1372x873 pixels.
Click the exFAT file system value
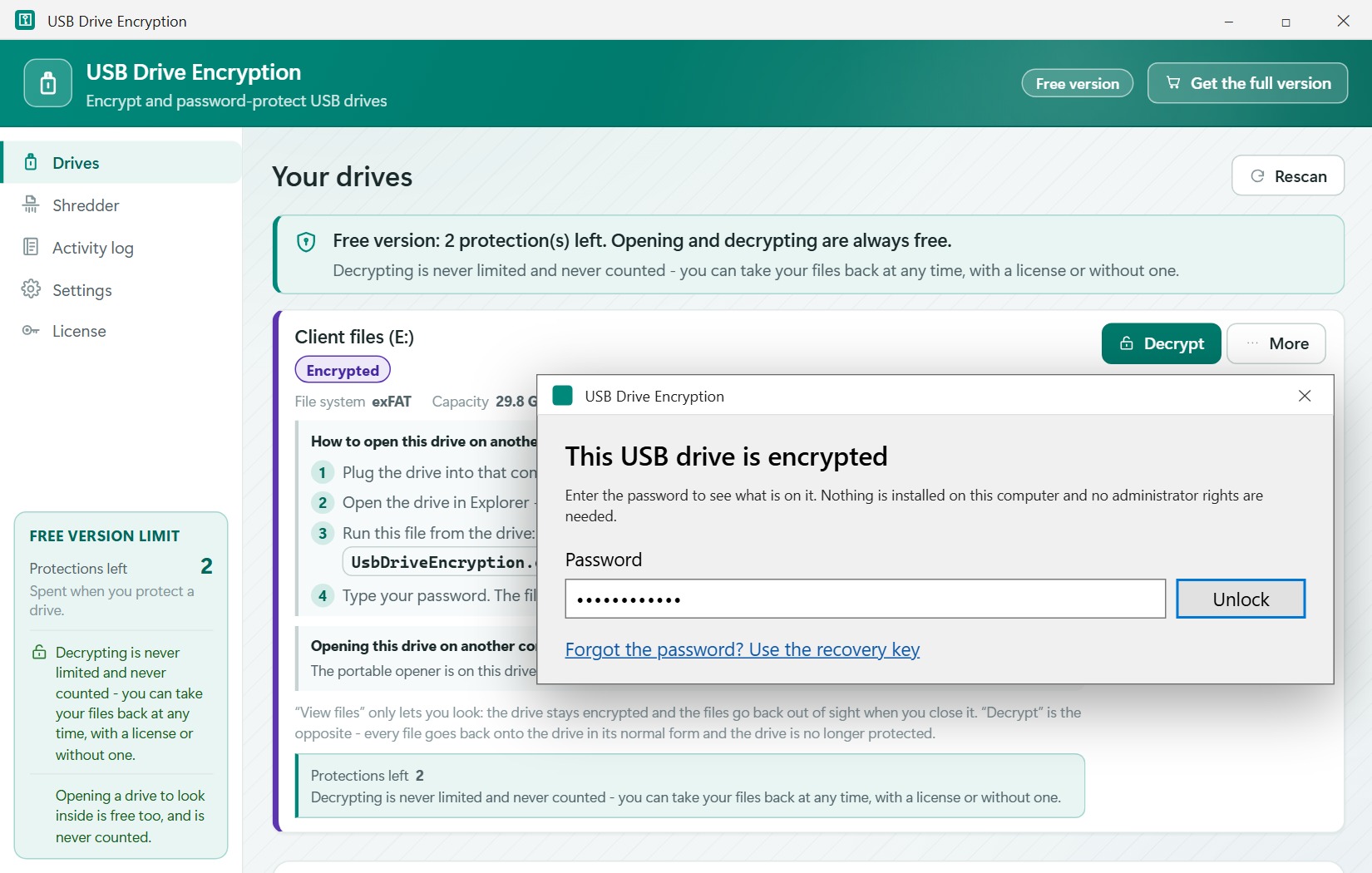pos(391,402)
